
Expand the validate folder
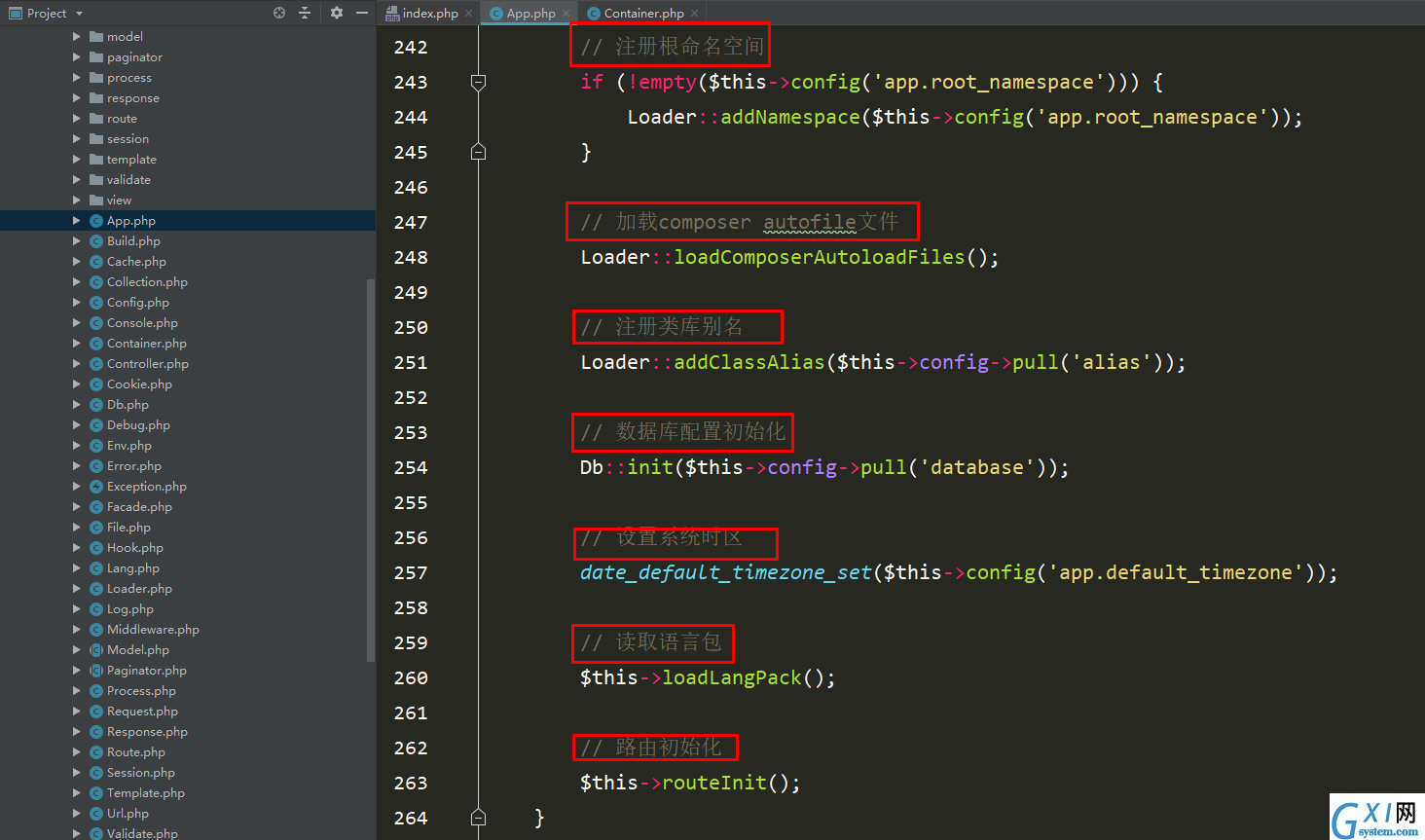pyautogui.click(x=77, y=180)
